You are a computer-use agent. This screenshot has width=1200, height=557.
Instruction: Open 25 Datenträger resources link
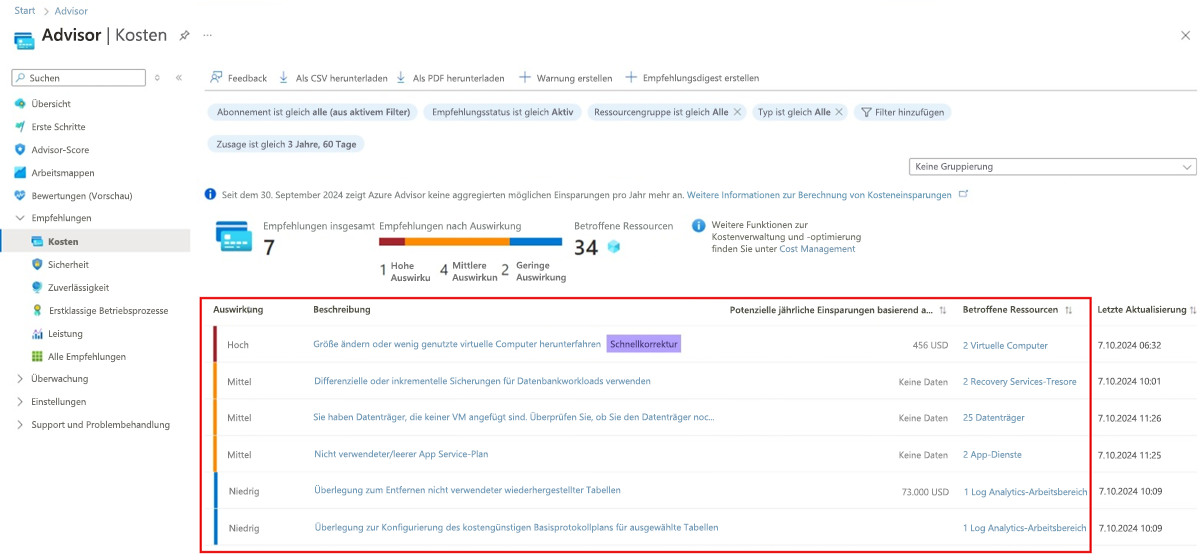[x=993, y=418]
